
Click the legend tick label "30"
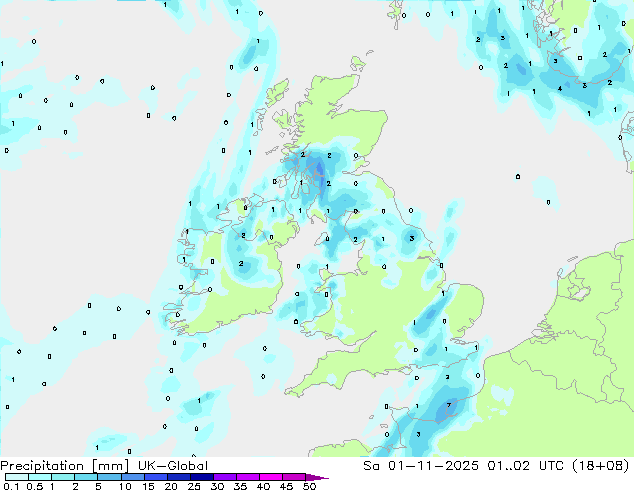pyautogui.click(x=217, y=486)
